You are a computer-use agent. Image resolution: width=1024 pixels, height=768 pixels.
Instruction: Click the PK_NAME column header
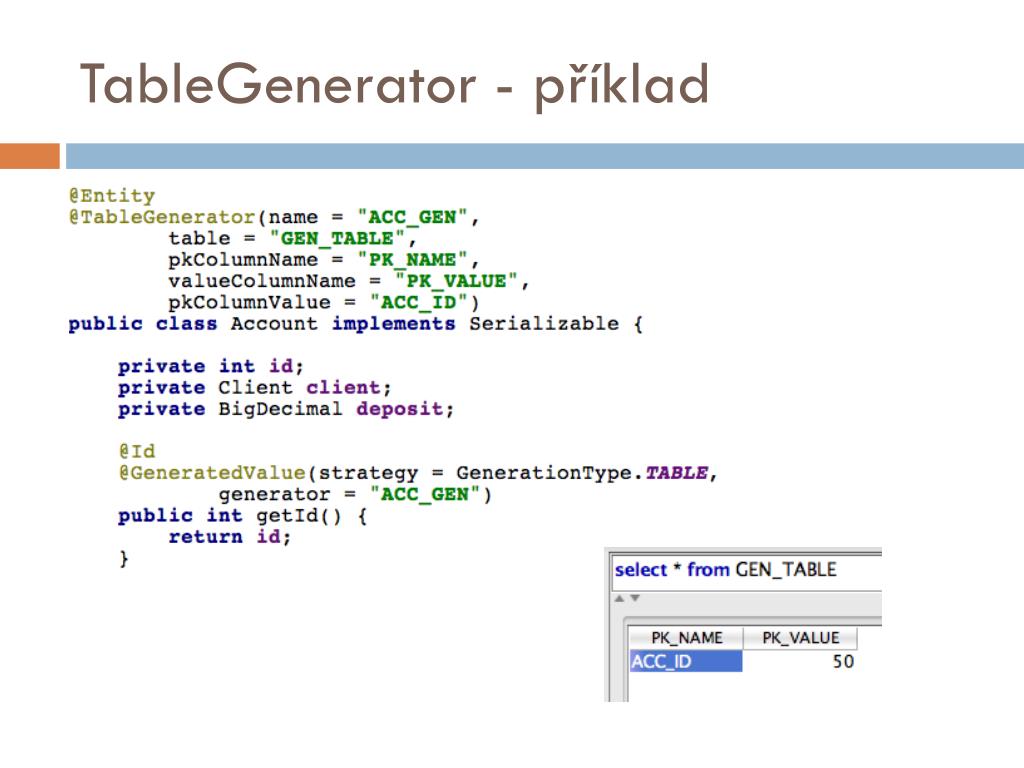686,637
